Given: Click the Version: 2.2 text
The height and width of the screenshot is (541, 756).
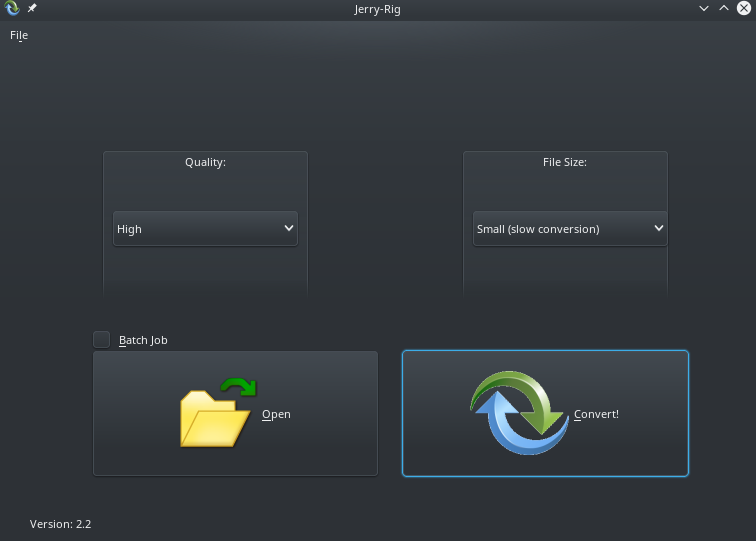Looking at the screenshot, I should pyautogui.click(x=61, y=523).
